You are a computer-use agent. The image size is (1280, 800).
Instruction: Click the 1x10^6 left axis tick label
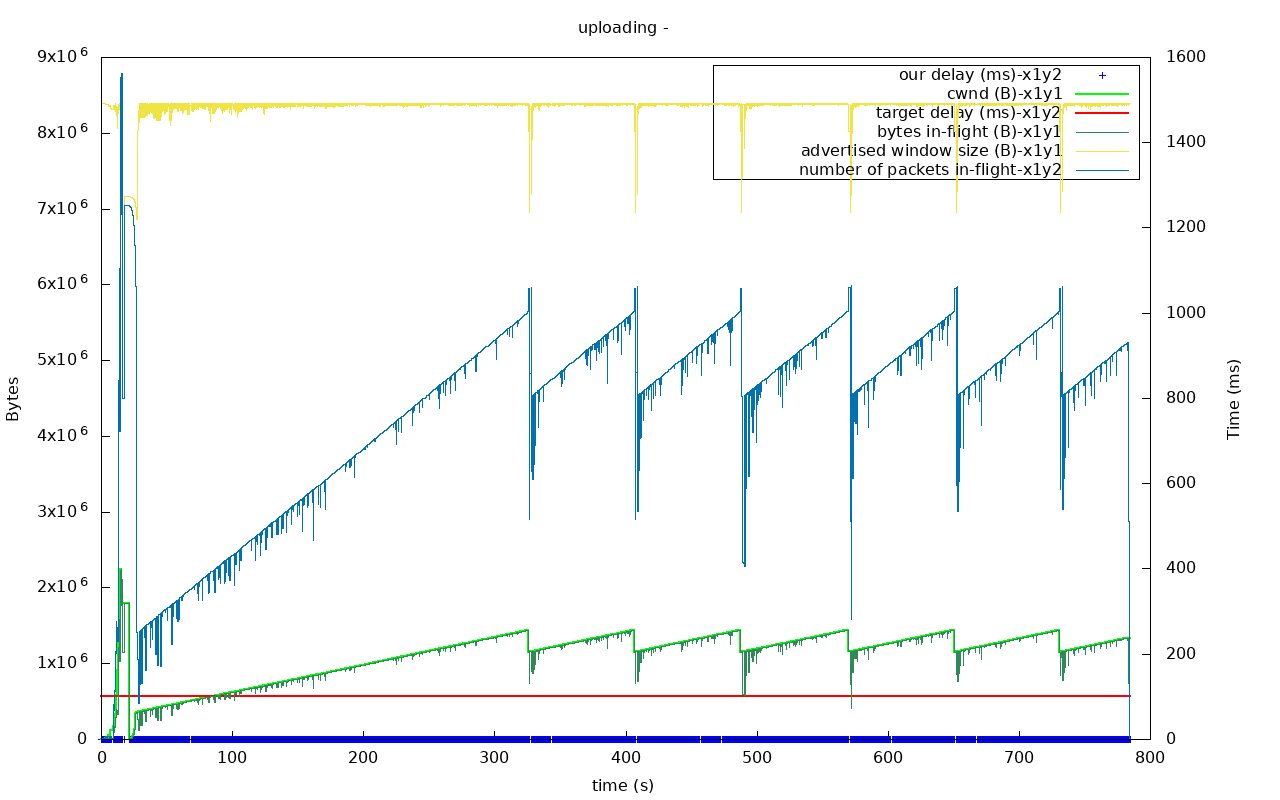pyautogui.click(x=62, y=662)
